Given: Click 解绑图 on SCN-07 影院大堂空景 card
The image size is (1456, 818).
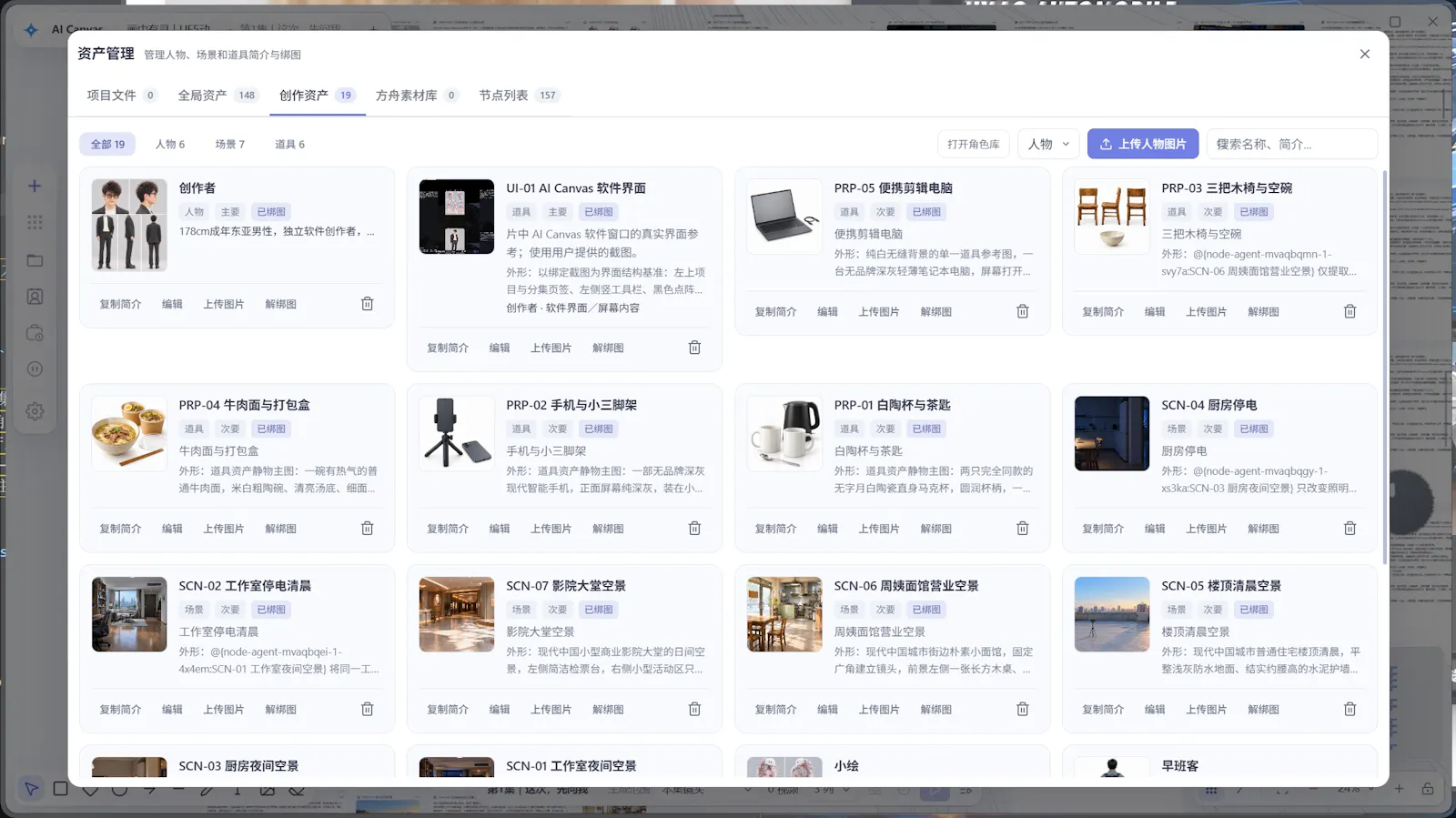Looking at the screenshot, I should 608,709.
